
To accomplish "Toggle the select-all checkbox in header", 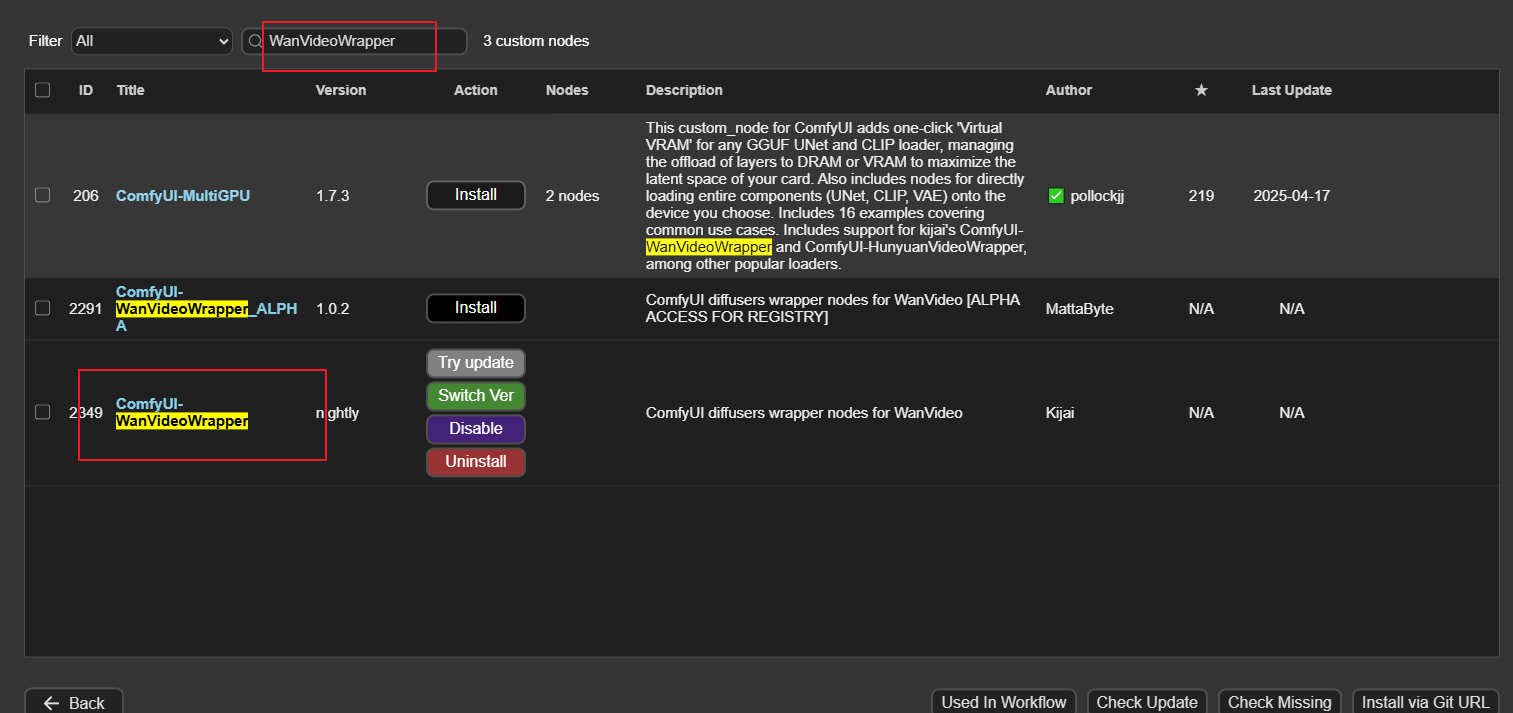I will (x=42, y=90).
